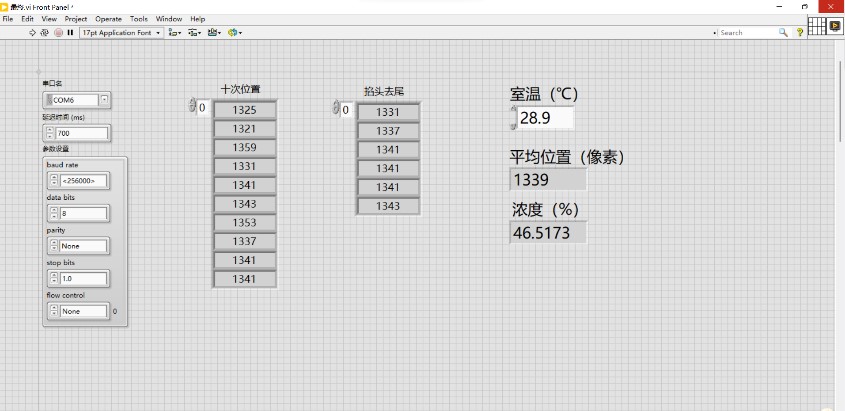Click the delay time field showing 700

(x=82, y=133)
